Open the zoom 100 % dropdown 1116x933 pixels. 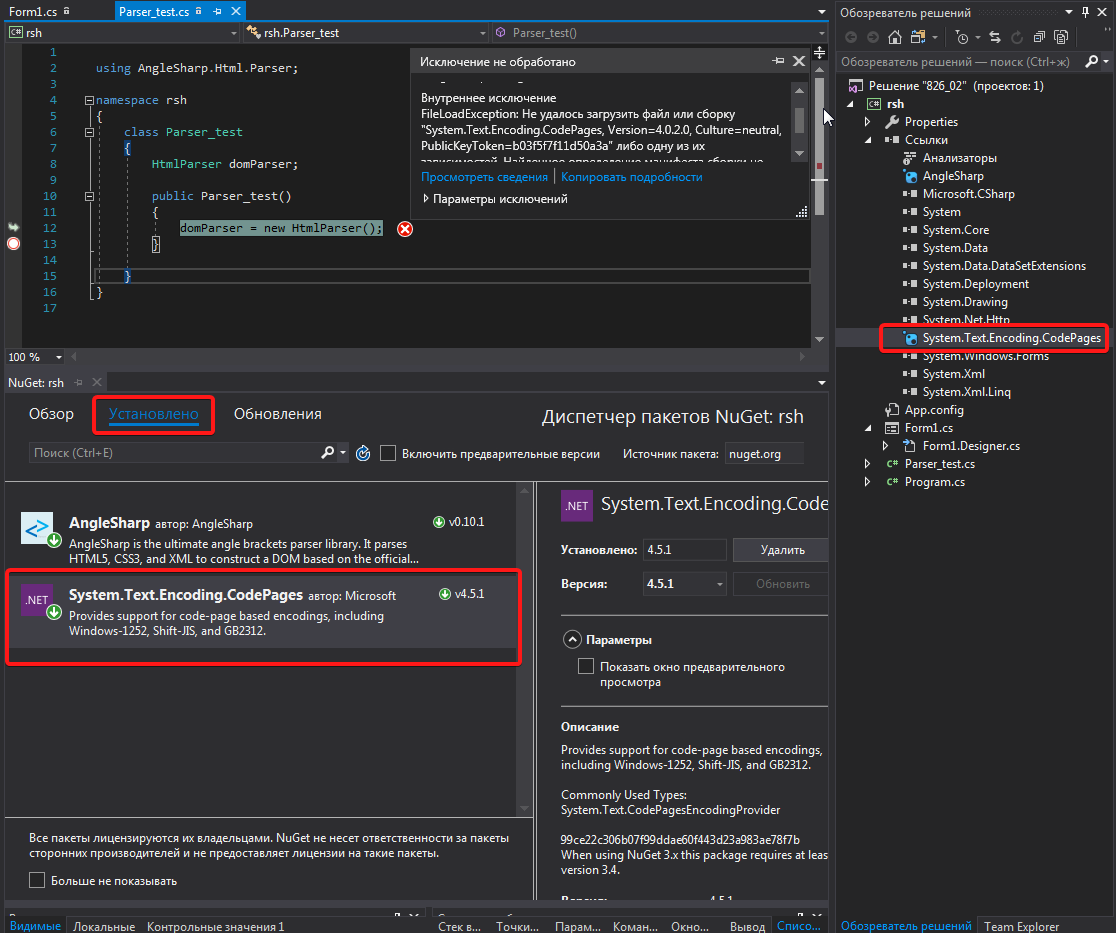click(x=58, y=357)
